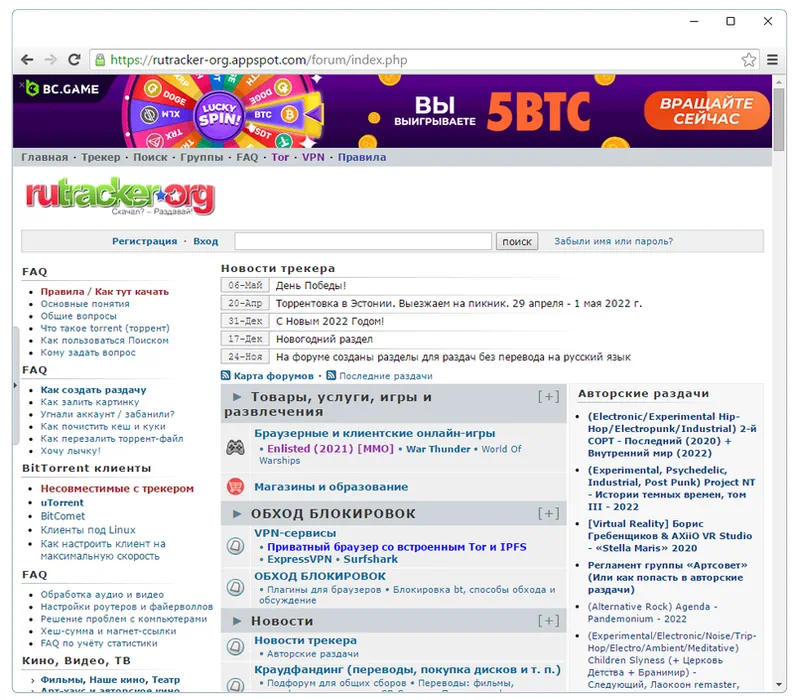The image size is (794, 700).
Task: Expand the [+] for Товары, услуги, игры
Action: coord(548,397)
